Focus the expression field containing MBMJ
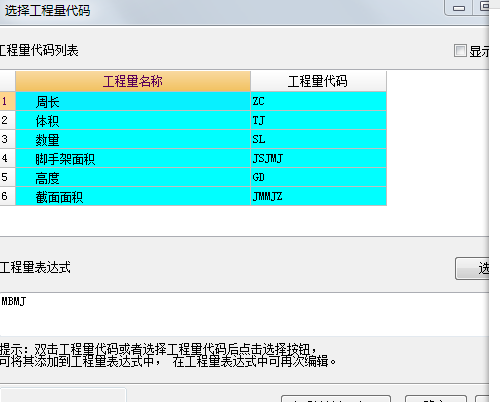 pos(244,315)
